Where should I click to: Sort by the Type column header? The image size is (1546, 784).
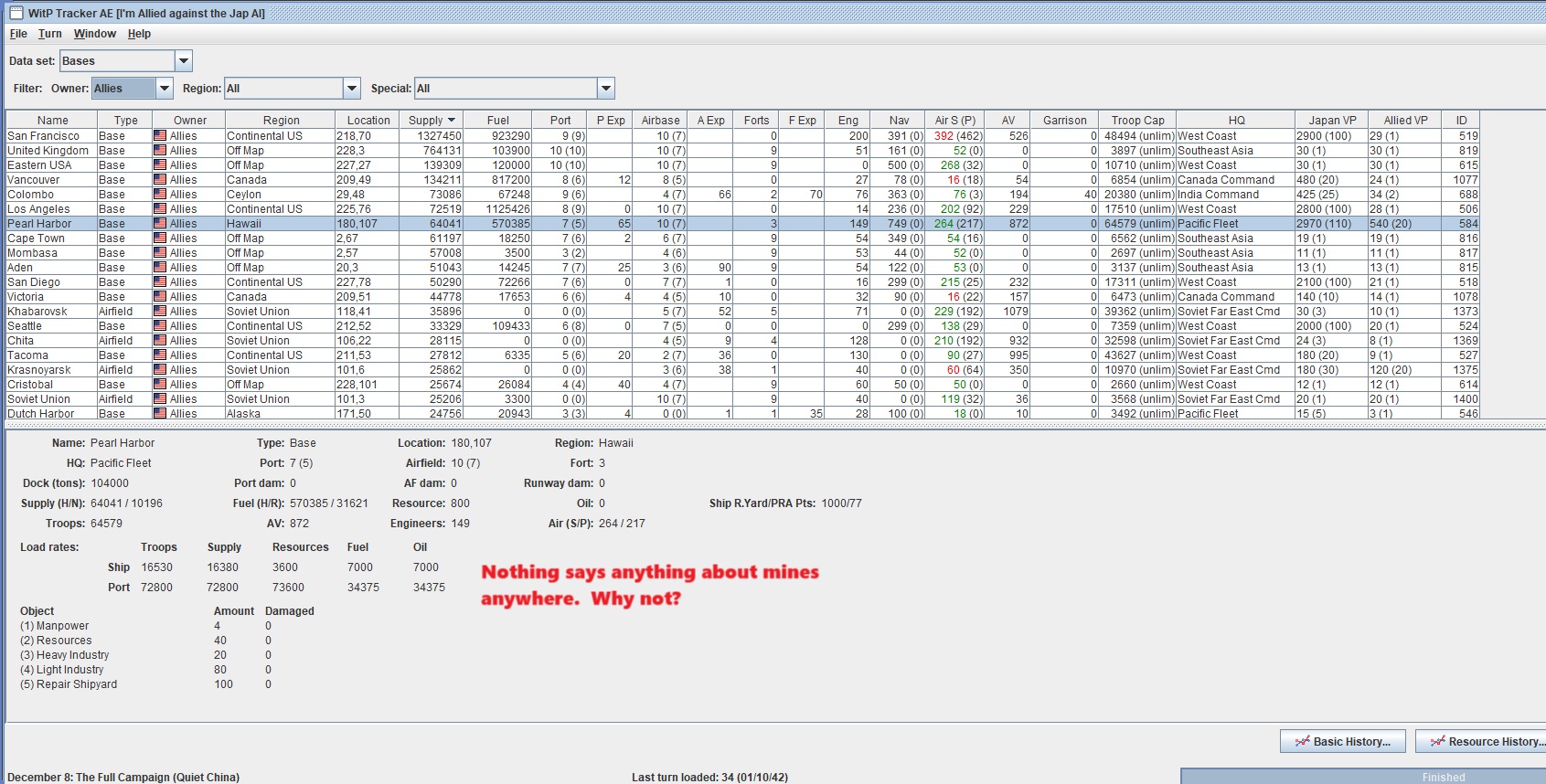point(125,121)
